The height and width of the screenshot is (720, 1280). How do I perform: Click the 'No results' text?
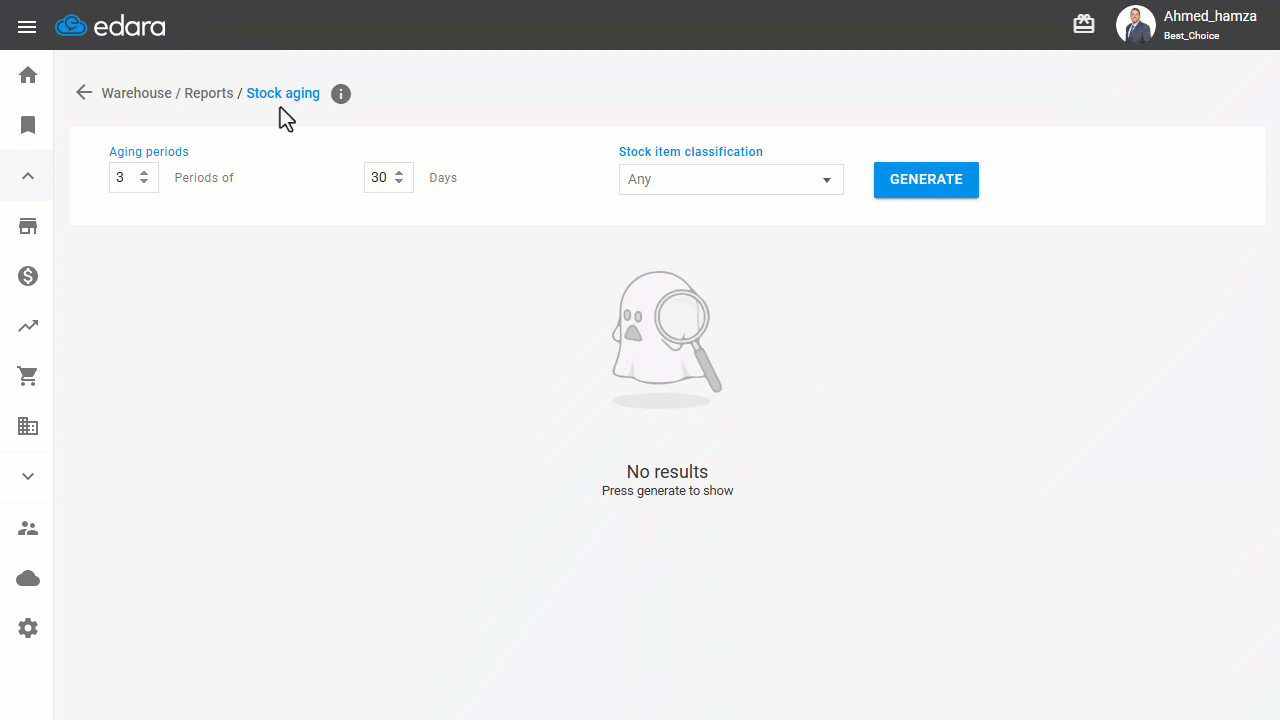(667, 471)
